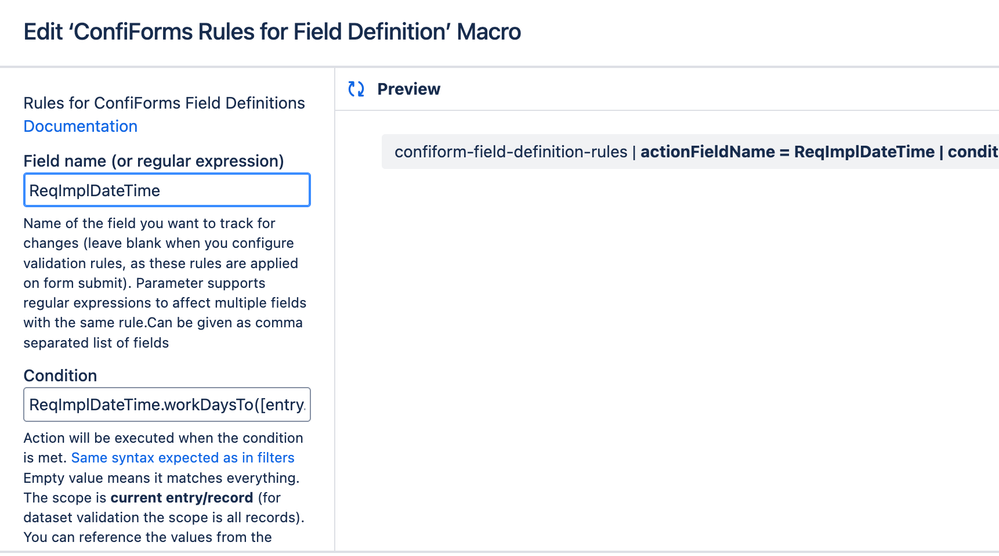Click 'confiform-field-definition-rules' text in the preview
This screenshot has height=556, width=999.
click(510, 152)
